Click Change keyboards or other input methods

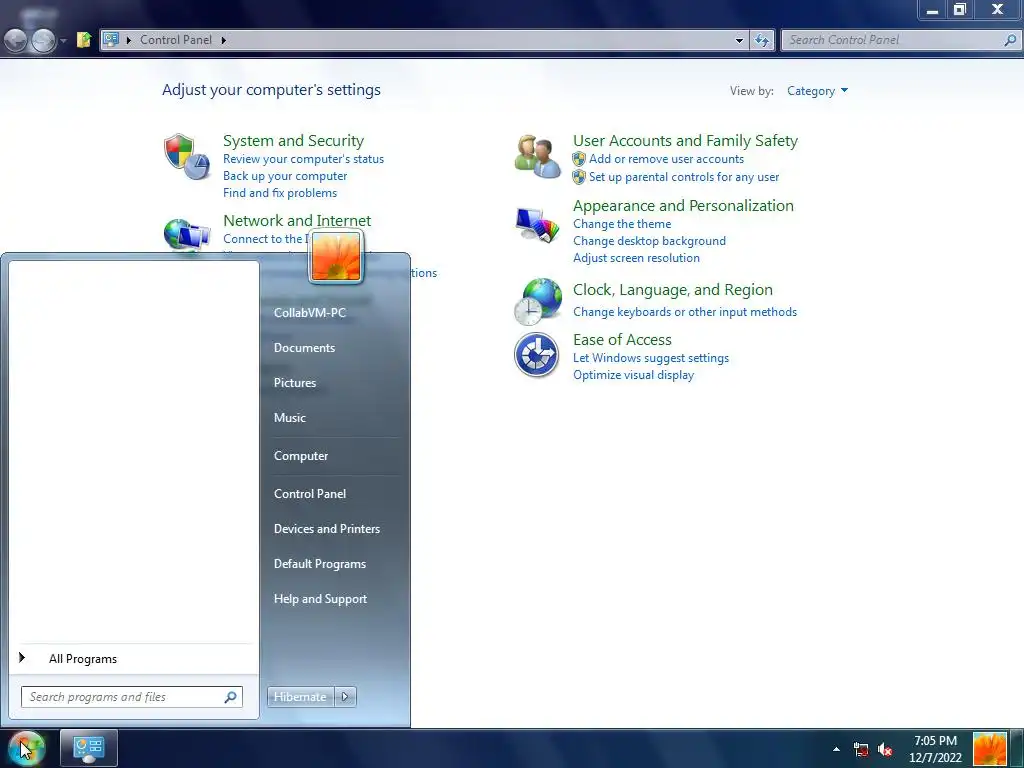click(x=684, y=312)
